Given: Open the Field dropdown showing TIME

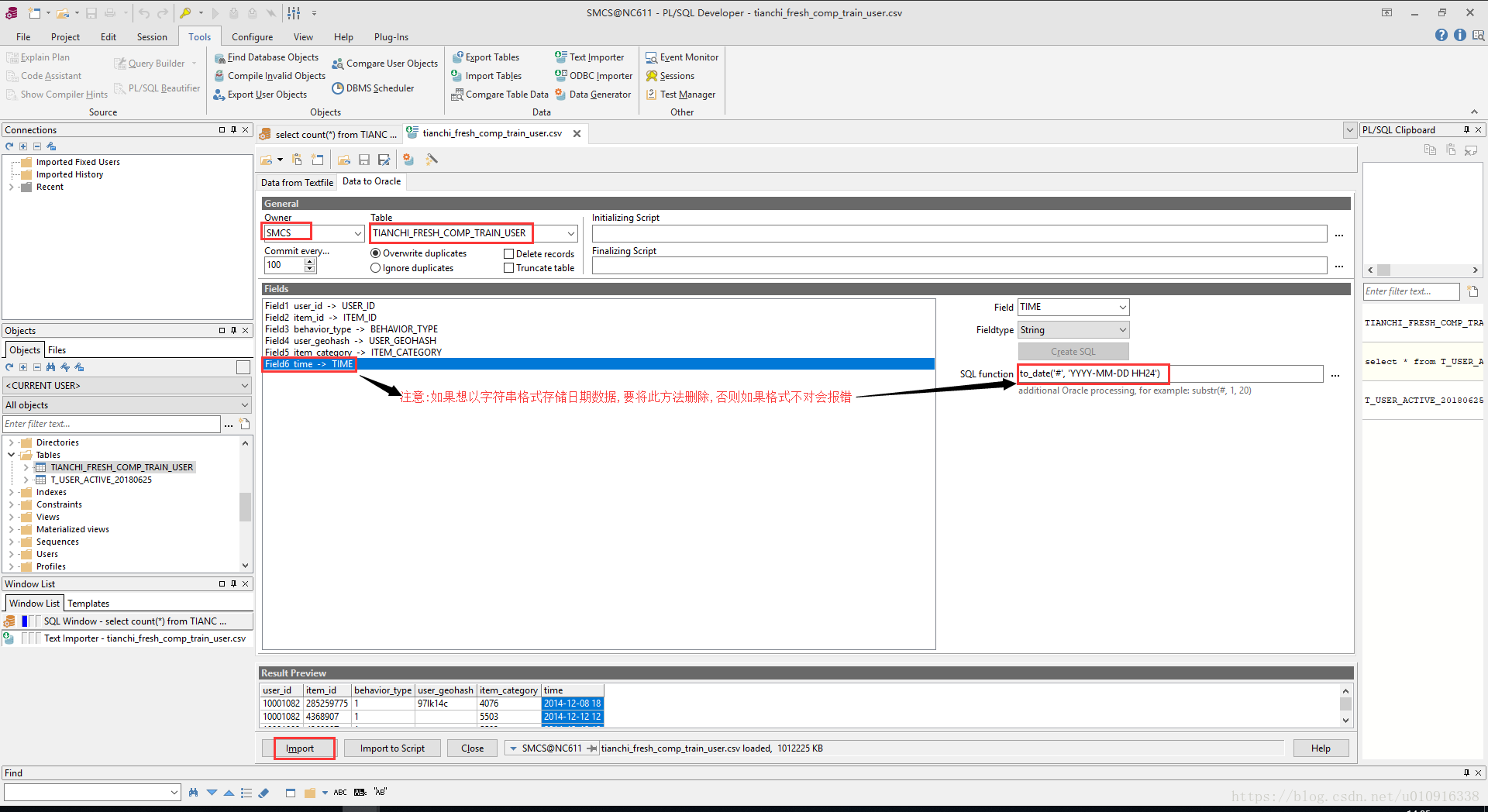Looking at the screenshot, I should pos(1122,308).
